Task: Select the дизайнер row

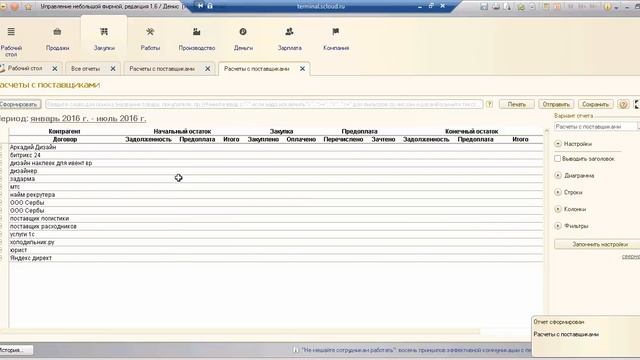Action: (276, 171)
